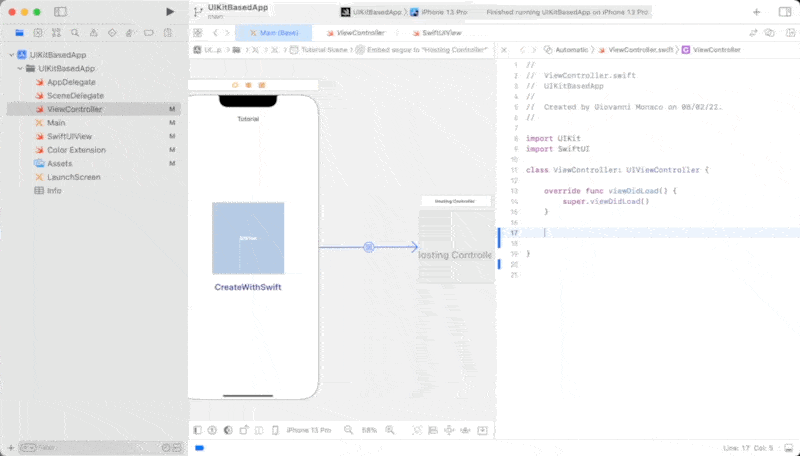Collapse the UIKitBasedApp project root
Screen dimensions: 800x456
click(x=11, y=55)
